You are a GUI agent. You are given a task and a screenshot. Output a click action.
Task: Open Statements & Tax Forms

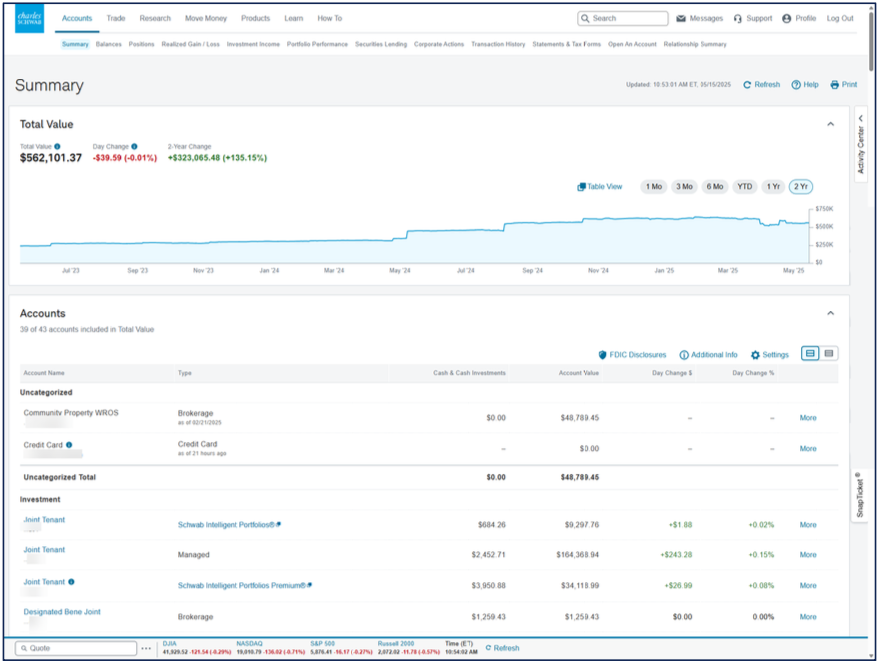(566, 44)
